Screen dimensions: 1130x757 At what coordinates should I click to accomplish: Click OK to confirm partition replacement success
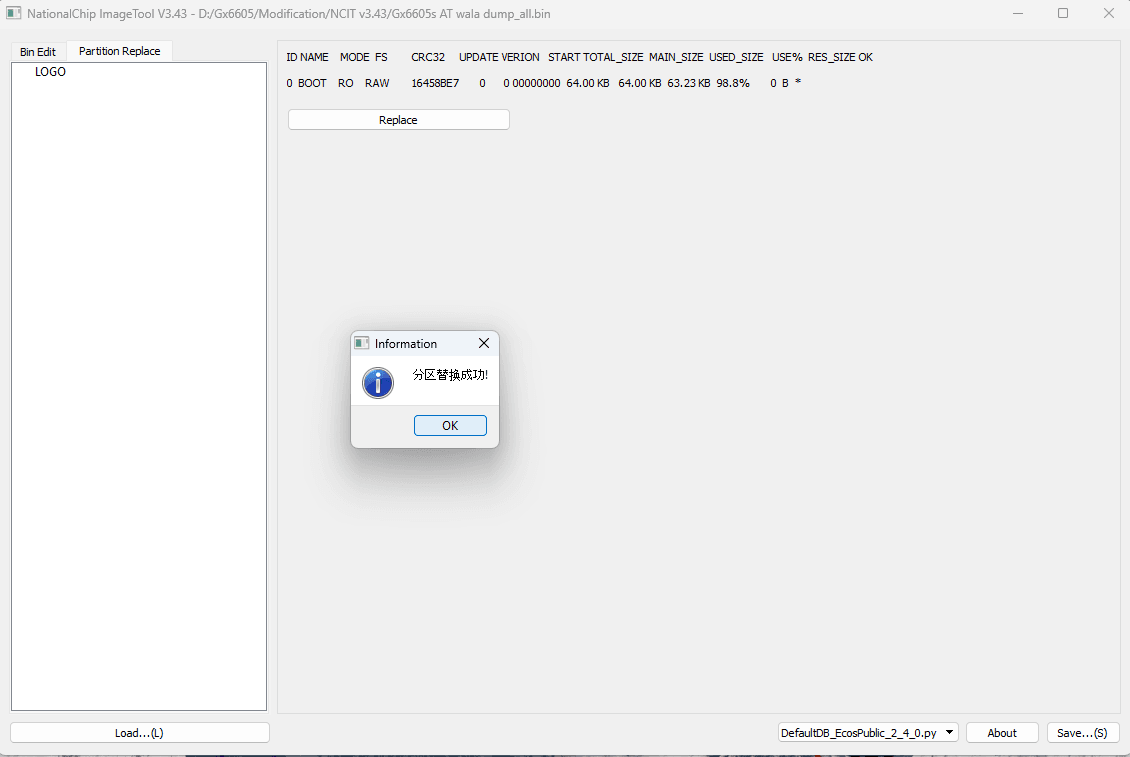450,425
